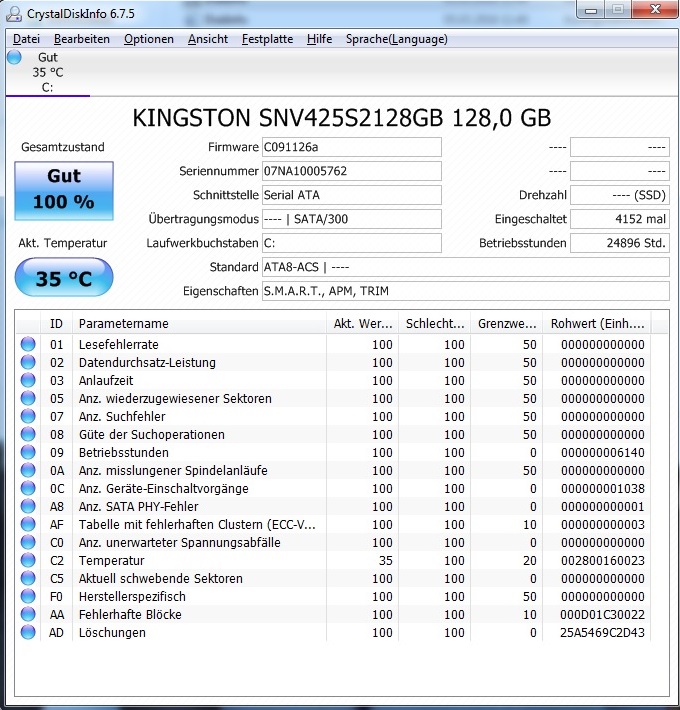
Task: Click status orb for Anz. SATA PHY-Fehler
Action: (28, 506)
